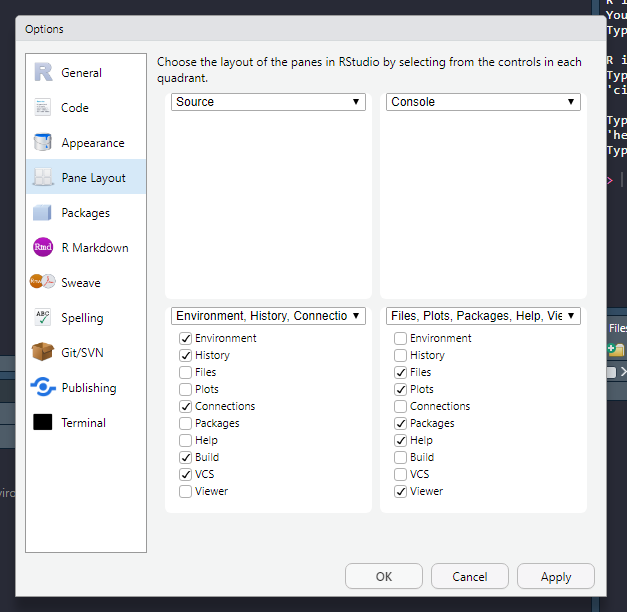Check Plots in left quadrant
627x612 pixels.
[186, 389]
